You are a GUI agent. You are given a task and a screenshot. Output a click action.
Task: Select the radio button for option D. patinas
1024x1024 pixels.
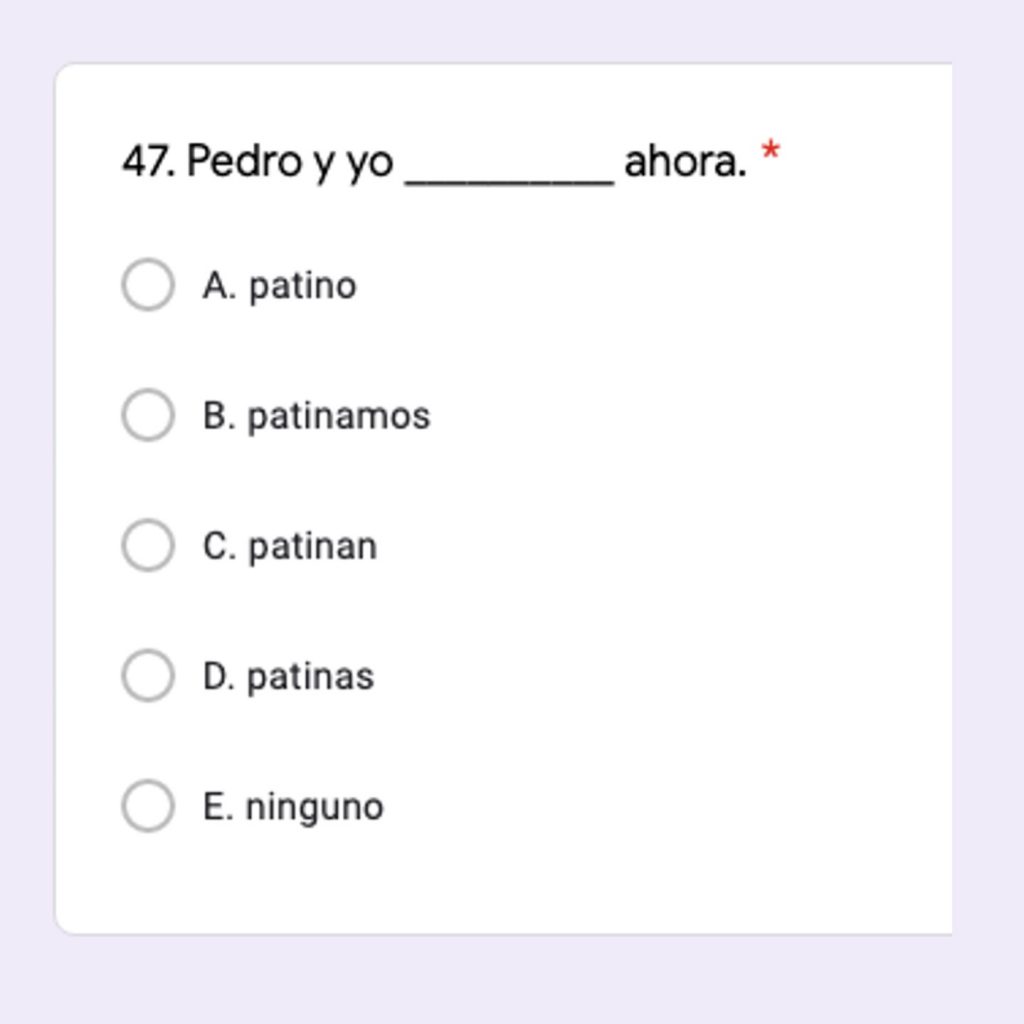click(148, 675)
